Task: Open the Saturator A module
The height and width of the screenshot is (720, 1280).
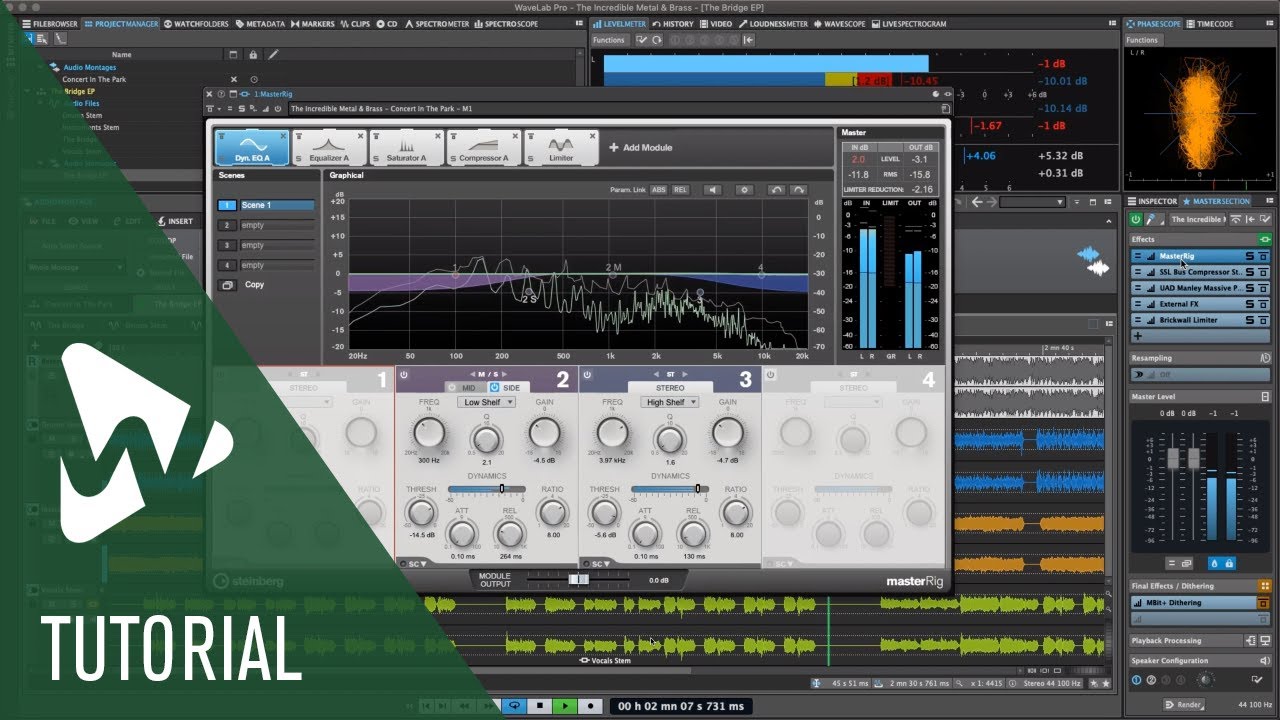Action: [406, 147]
